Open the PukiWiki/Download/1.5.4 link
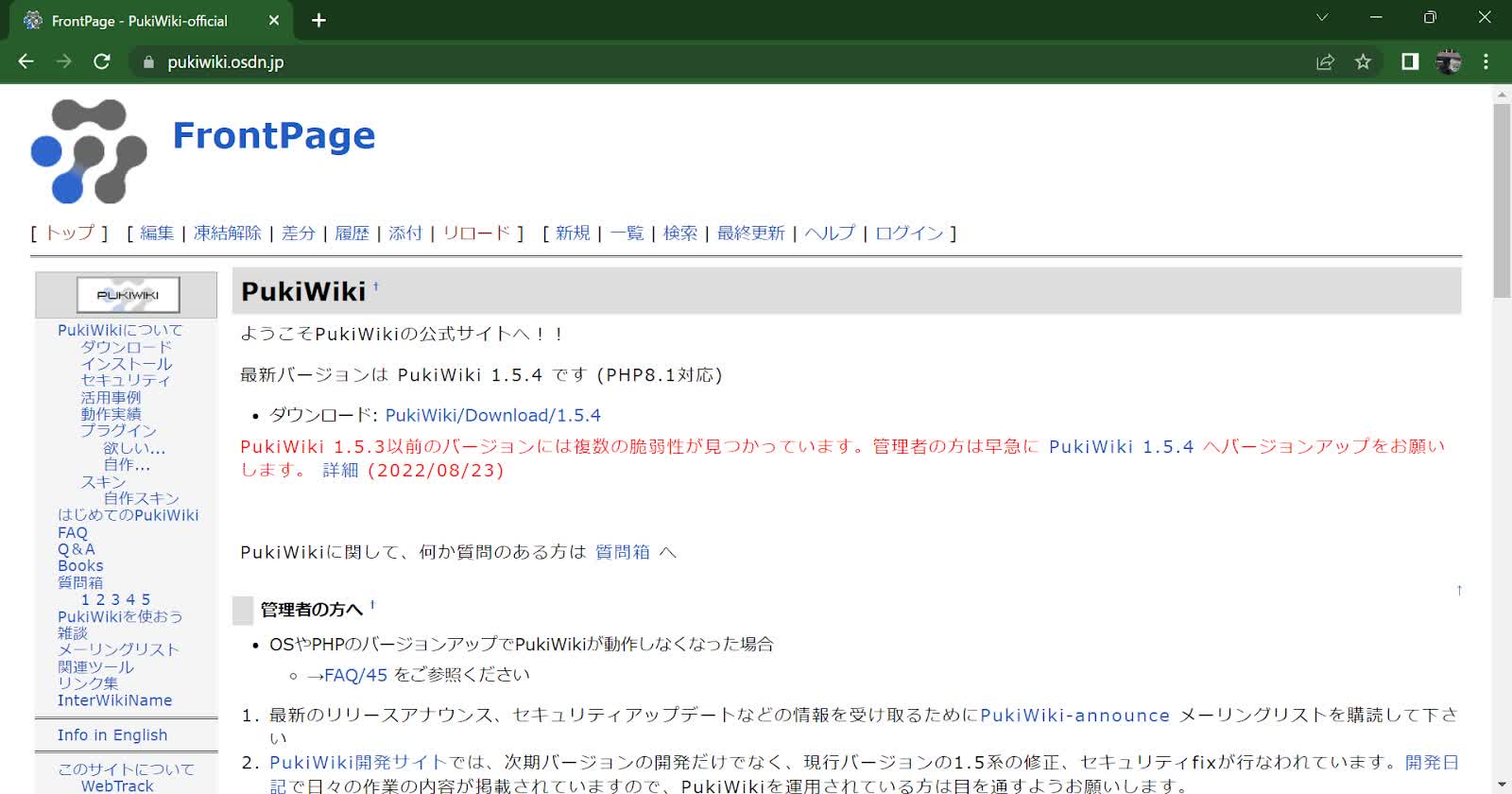This screenshot has width=1512, height=794. coord(492,415)
